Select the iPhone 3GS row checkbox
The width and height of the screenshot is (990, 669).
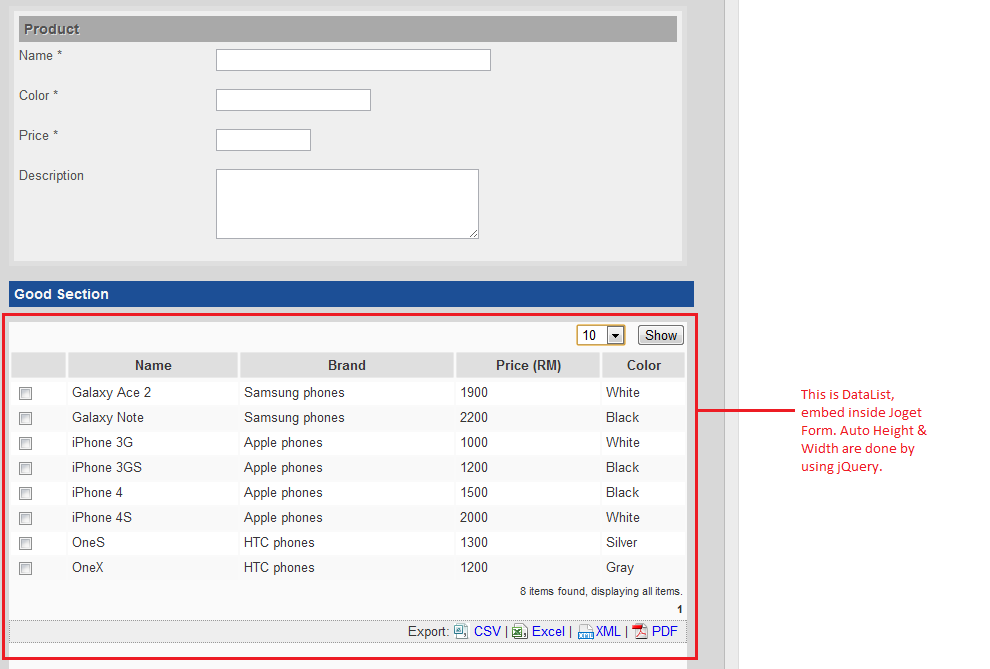pos(25,468)
